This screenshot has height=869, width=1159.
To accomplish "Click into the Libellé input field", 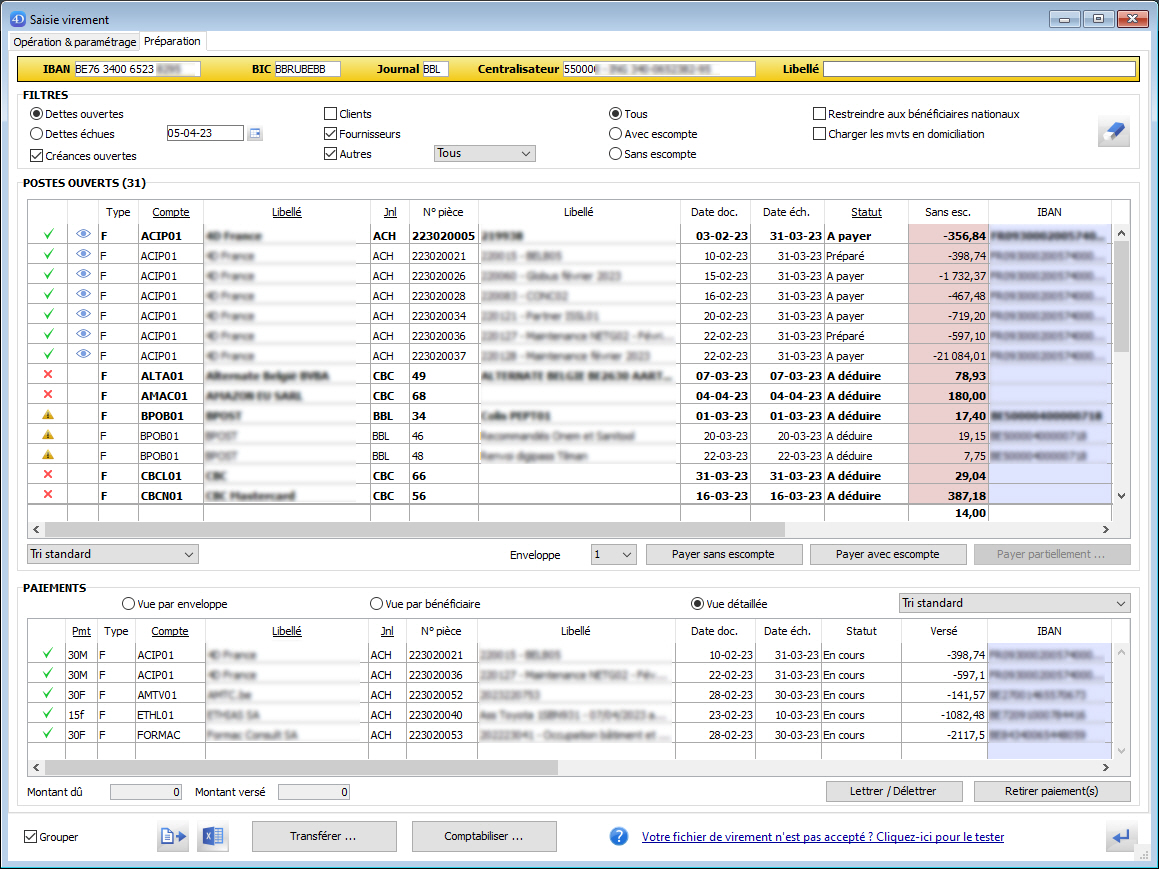I will click(979, 69).
